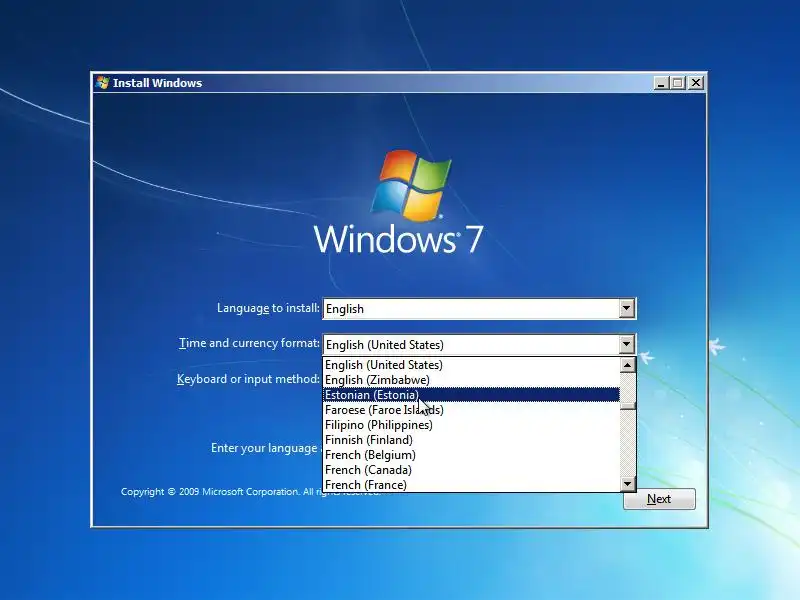Screen dimensions: 800x600
Task: Select Finnish (Finland) option
Action: [x=471, y=440]
